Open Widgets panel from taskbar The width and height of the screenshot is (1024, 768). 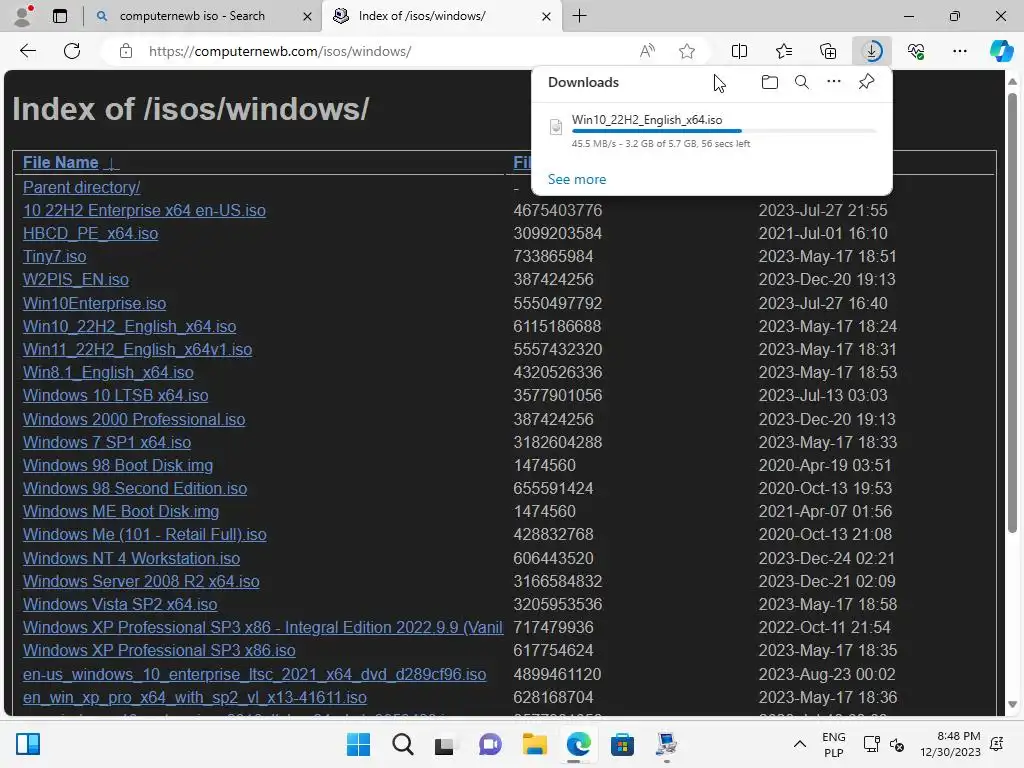coord(27,744)
